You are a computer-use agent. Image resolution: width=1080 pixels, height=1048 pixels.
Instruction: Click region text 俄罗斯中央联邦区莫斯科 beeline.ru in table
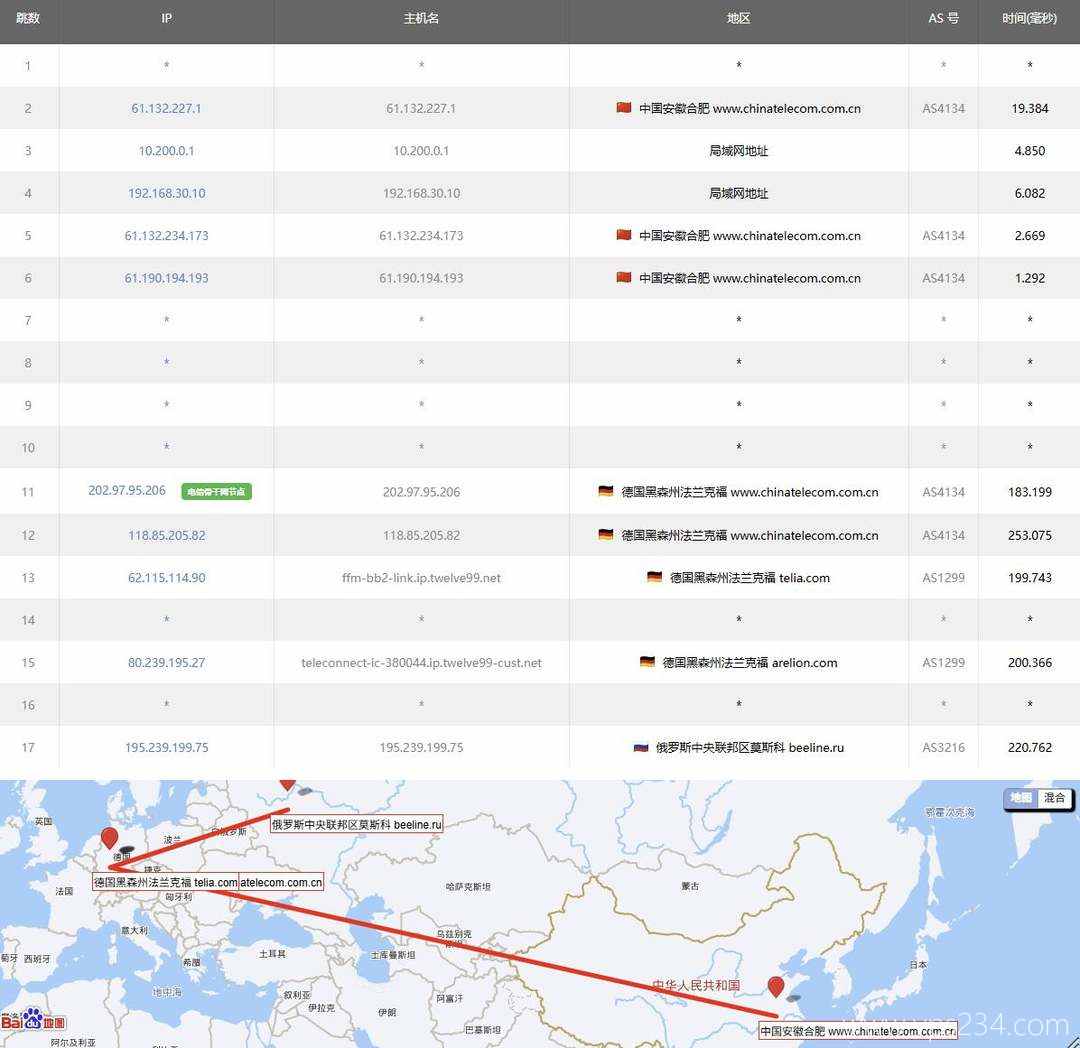(749, 747)
